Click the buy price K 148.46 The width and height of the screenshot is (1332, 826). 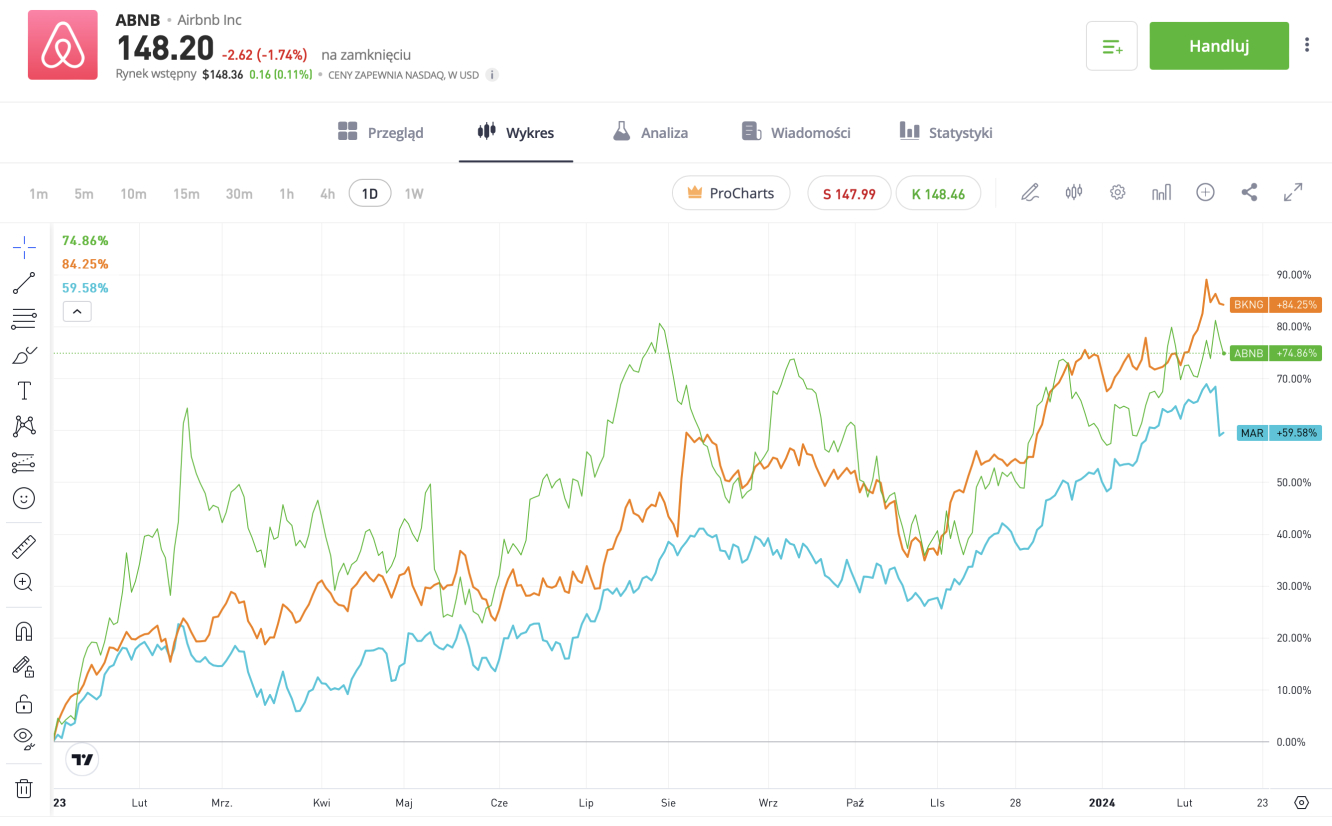click(938, 194)
